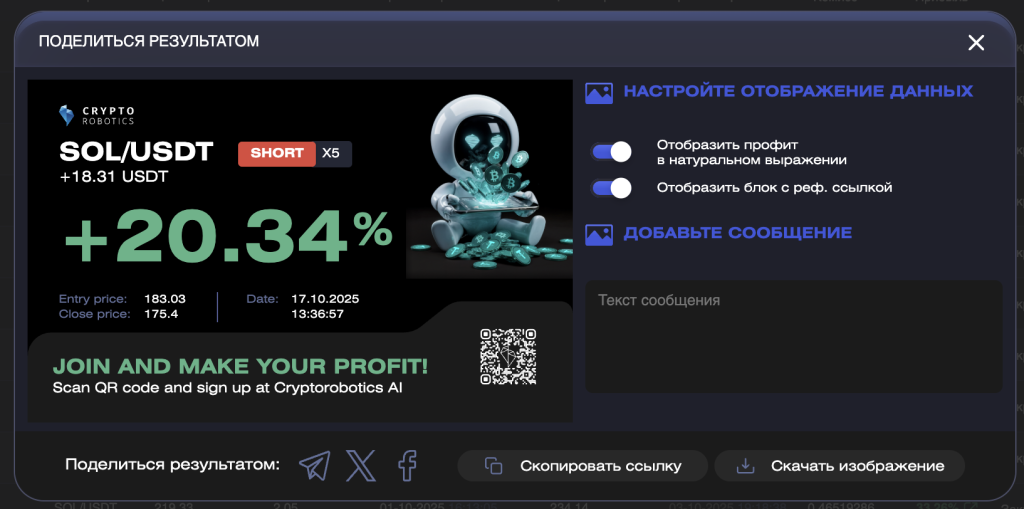The image size is (1024, 509).
Task: Share the result on Facebook
Action: click(x=406, y=465)
